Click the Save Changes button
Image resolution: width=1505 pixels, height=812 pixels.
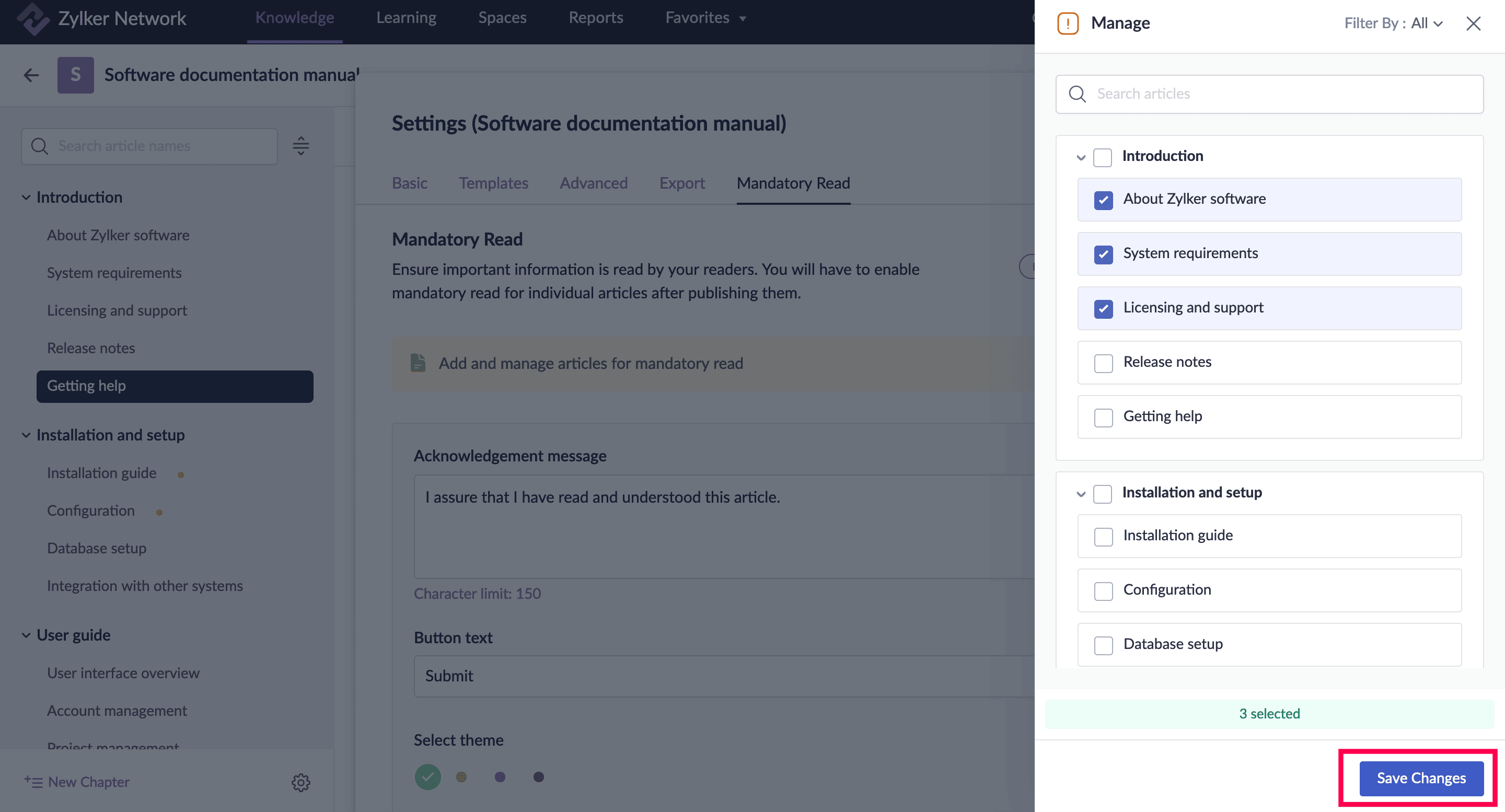tap(1420, 778)
